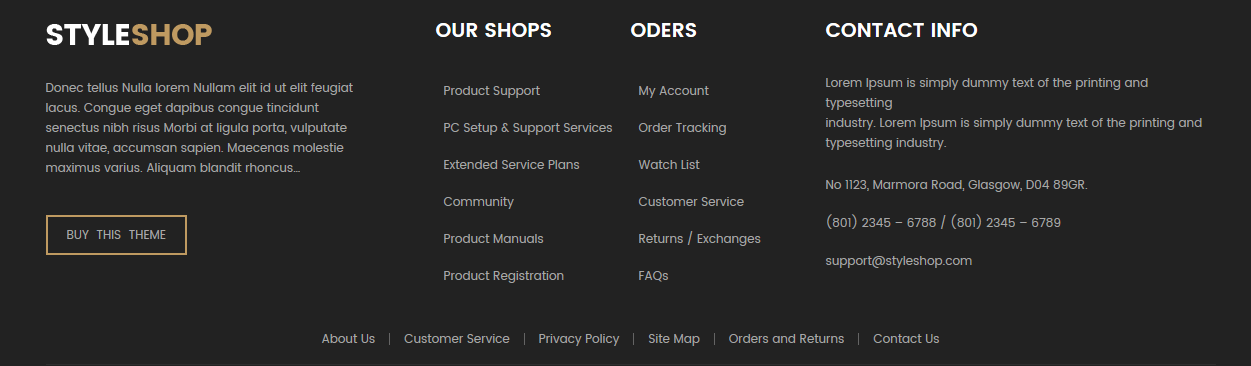Screen dimensions: 1251x366
Task: Go to the Product Registration link
Action: pyautogui.click(x=503, y=276)
